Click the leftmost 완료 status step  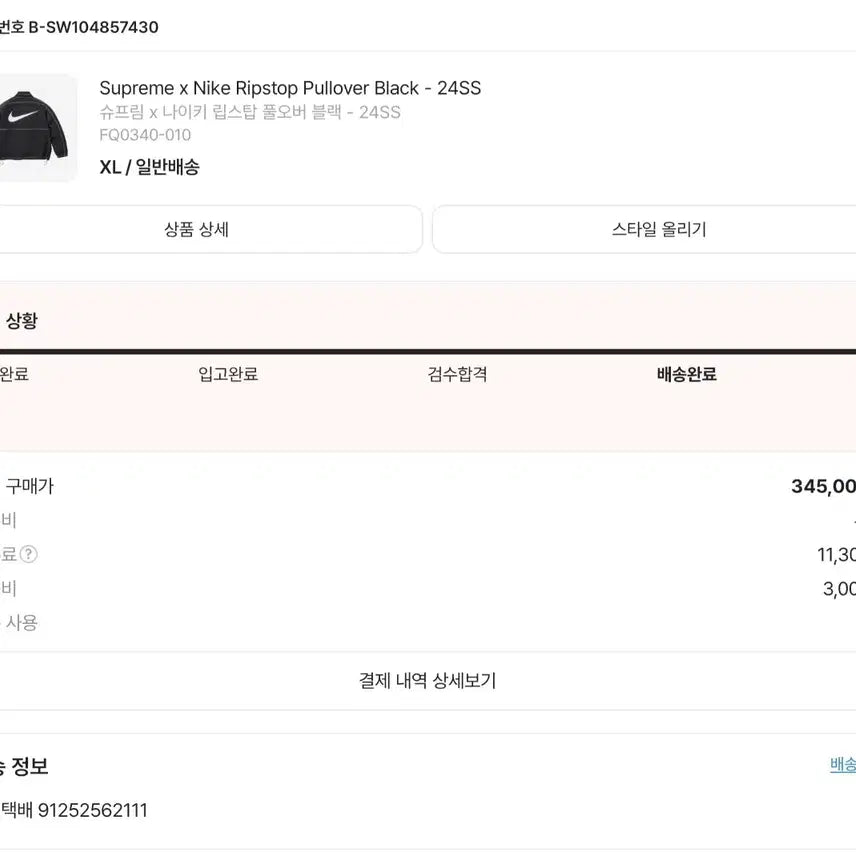point(15,374)
